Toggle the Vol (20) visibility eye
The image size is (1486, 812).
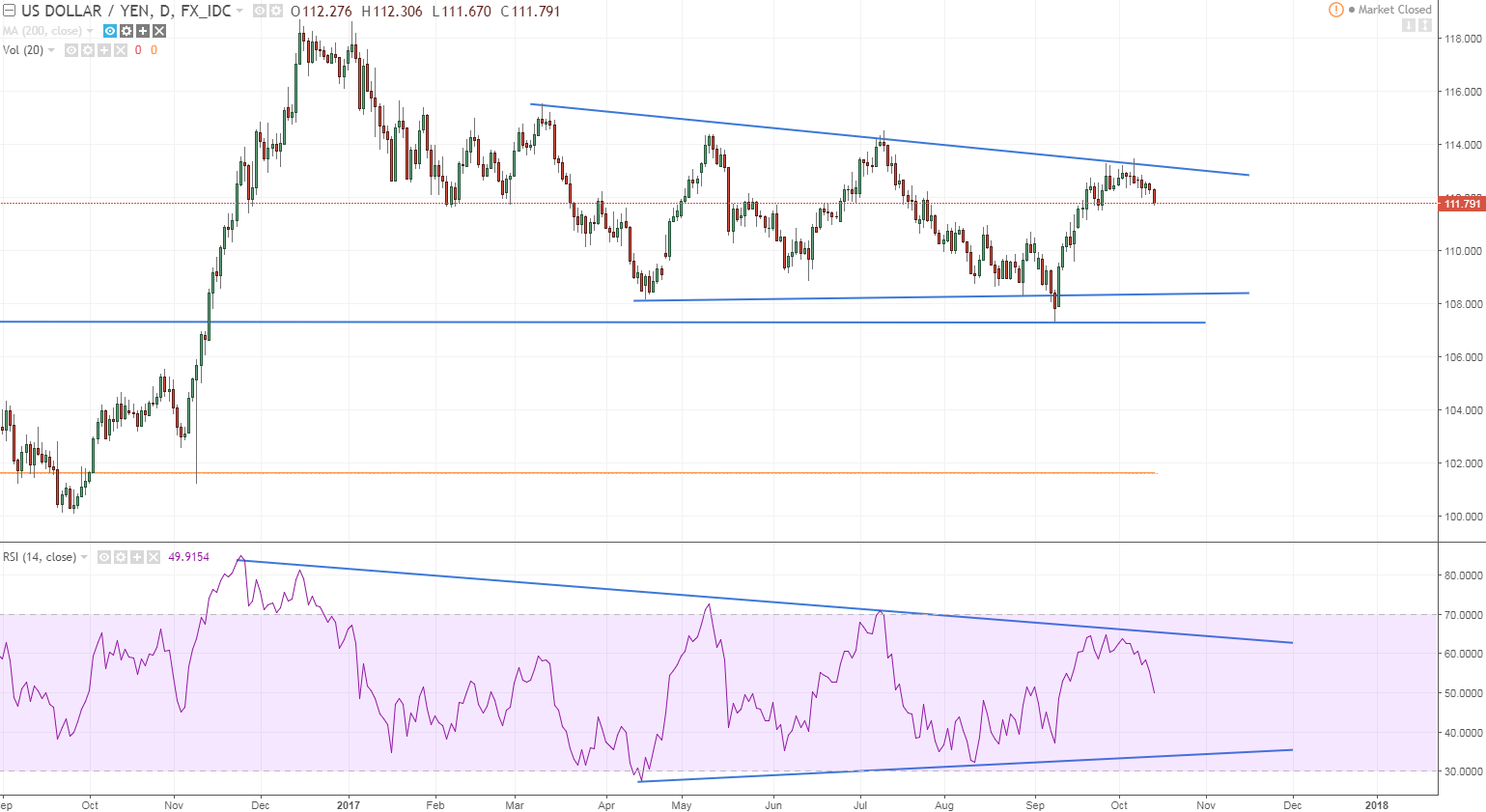coord(71,50)
